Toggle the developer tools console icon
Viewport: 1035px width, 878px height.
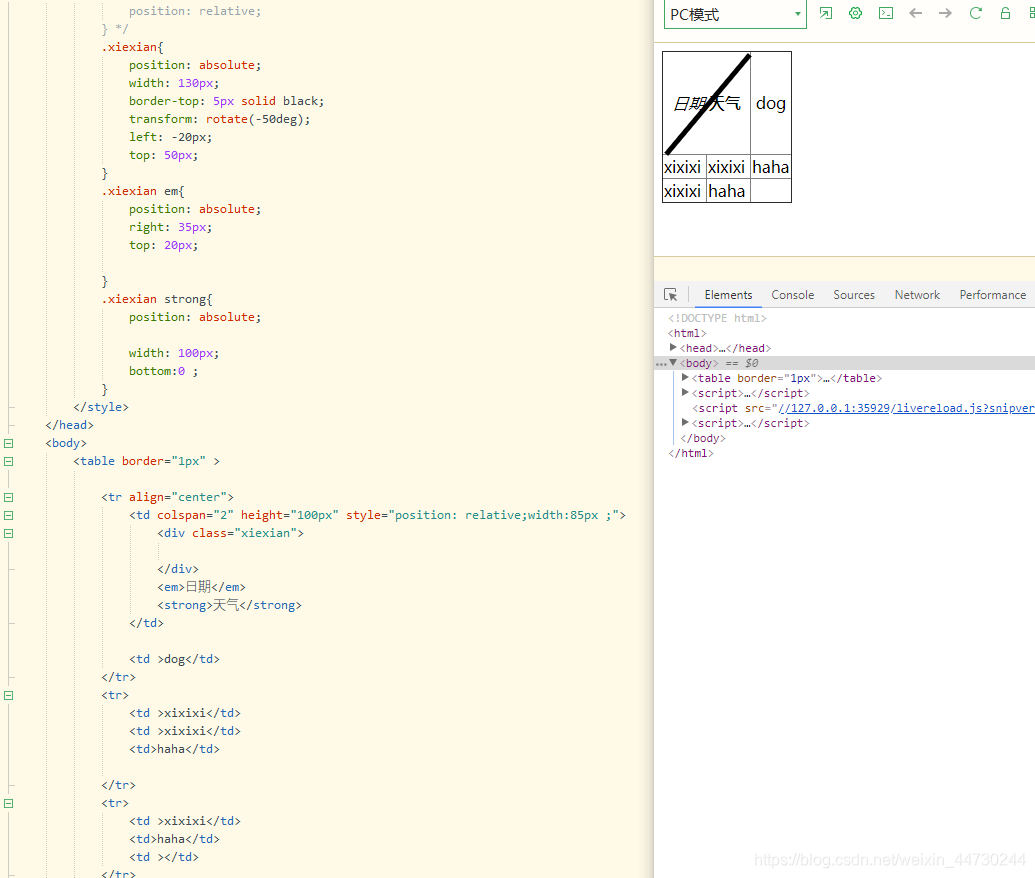(886, 13)
